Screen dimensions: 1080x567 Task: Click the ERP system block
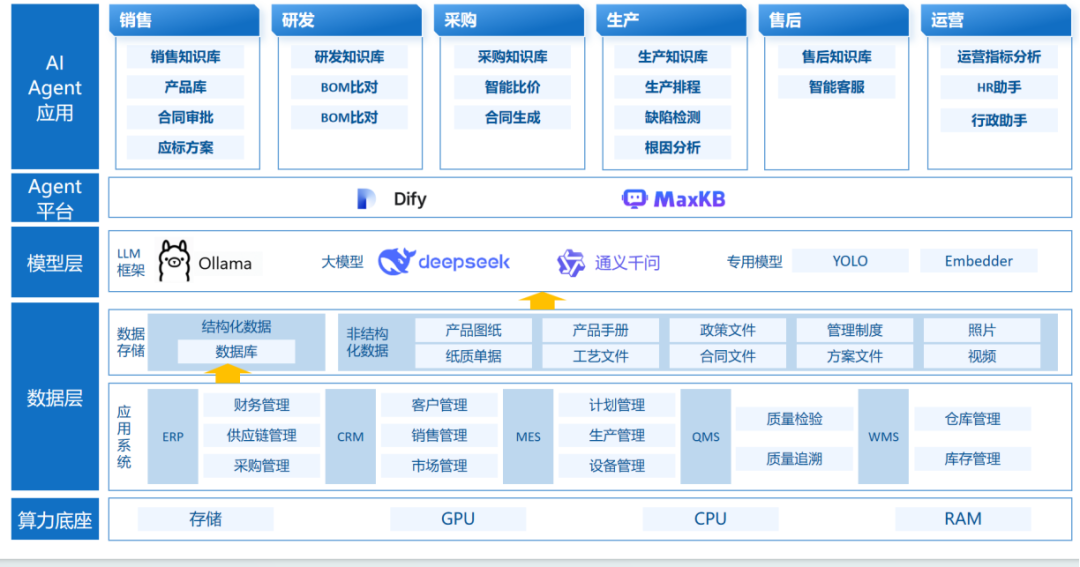point(173,437)
